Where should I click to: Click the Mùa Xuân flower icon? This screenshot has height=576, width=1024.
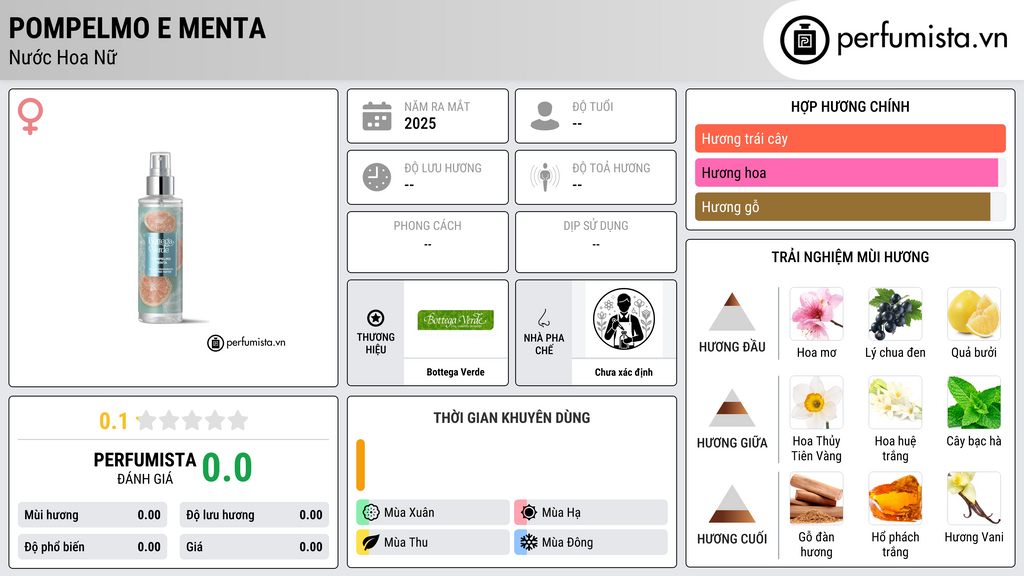tap(371, 513)
